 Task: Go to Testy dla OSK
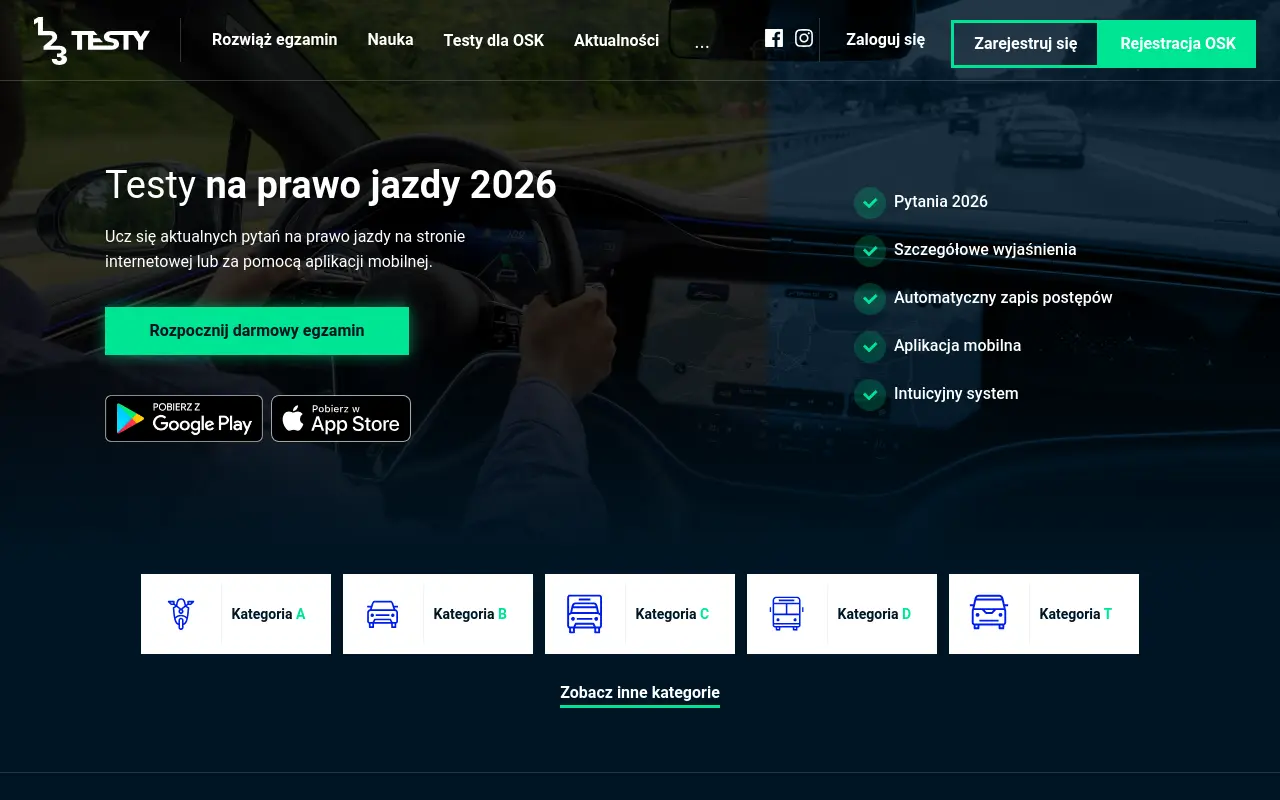(x=494, y=40)
